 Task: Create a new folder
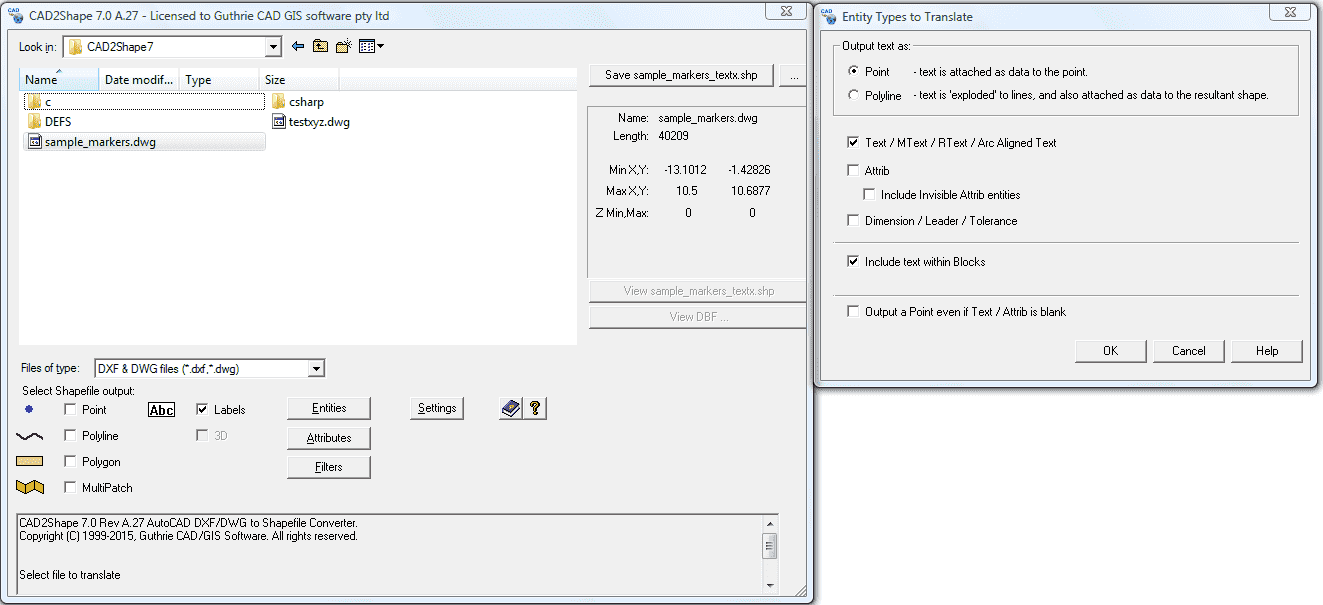click(344, 46)
